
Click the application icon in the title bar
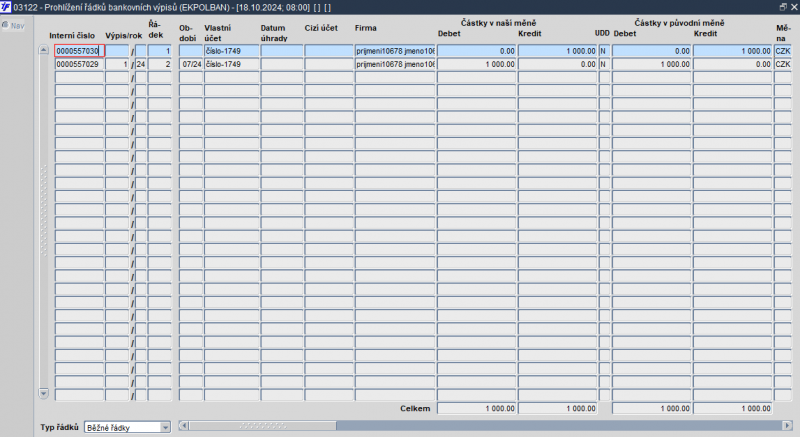tap(6, 7)
